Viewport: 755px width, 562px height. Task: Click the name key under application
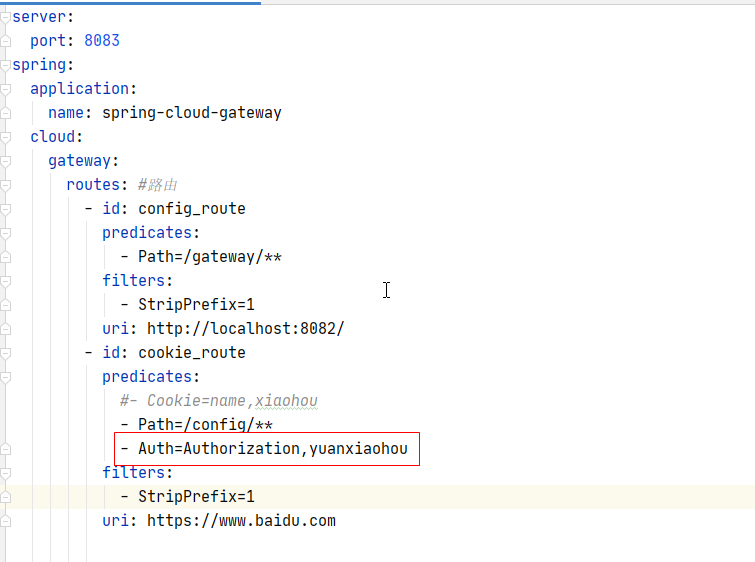pos(66,113)
